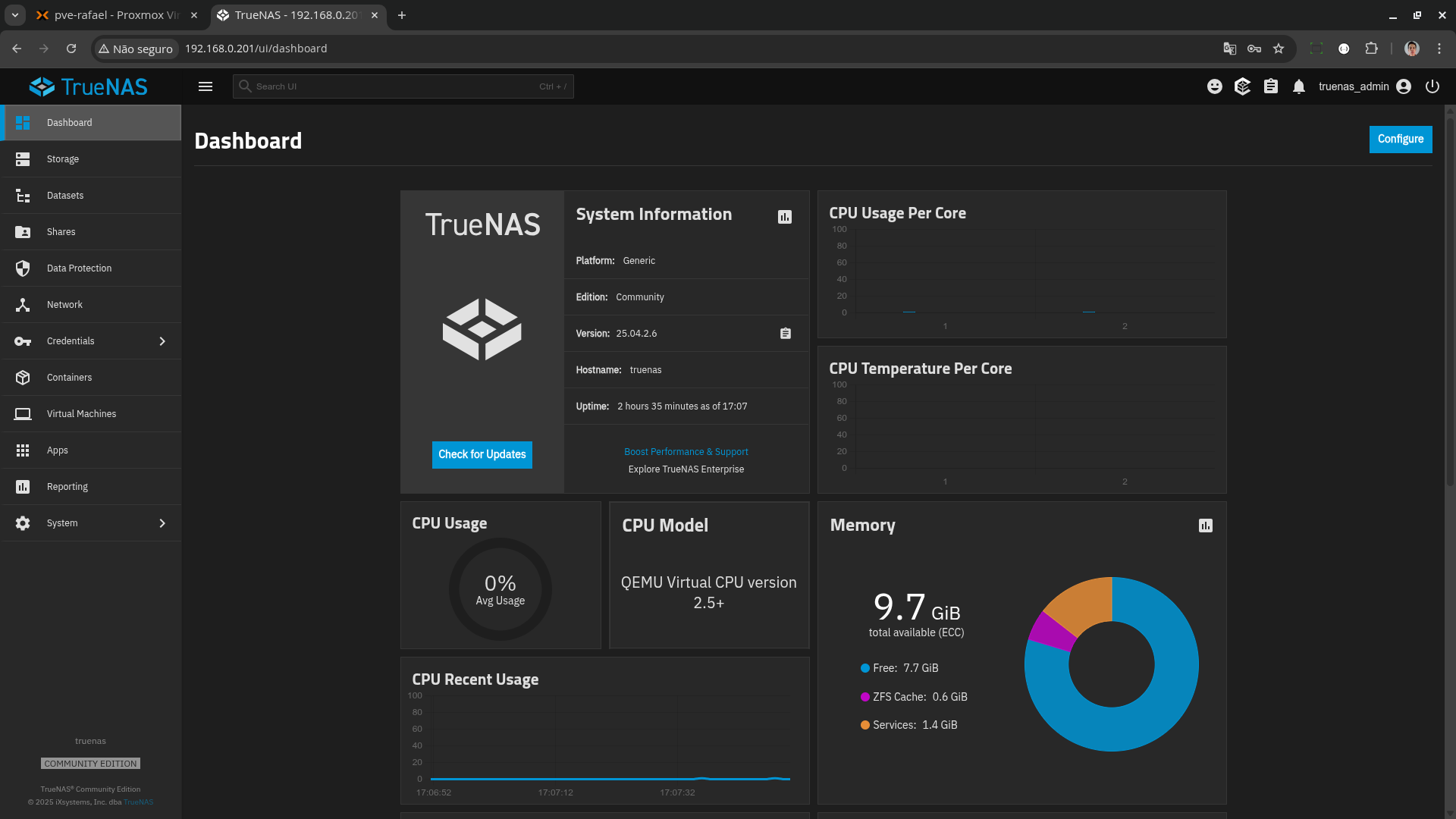The width and height of the screenshot is (1456, 819).
Task: Click the Network sidebar icon
Action: pos(23,305)
